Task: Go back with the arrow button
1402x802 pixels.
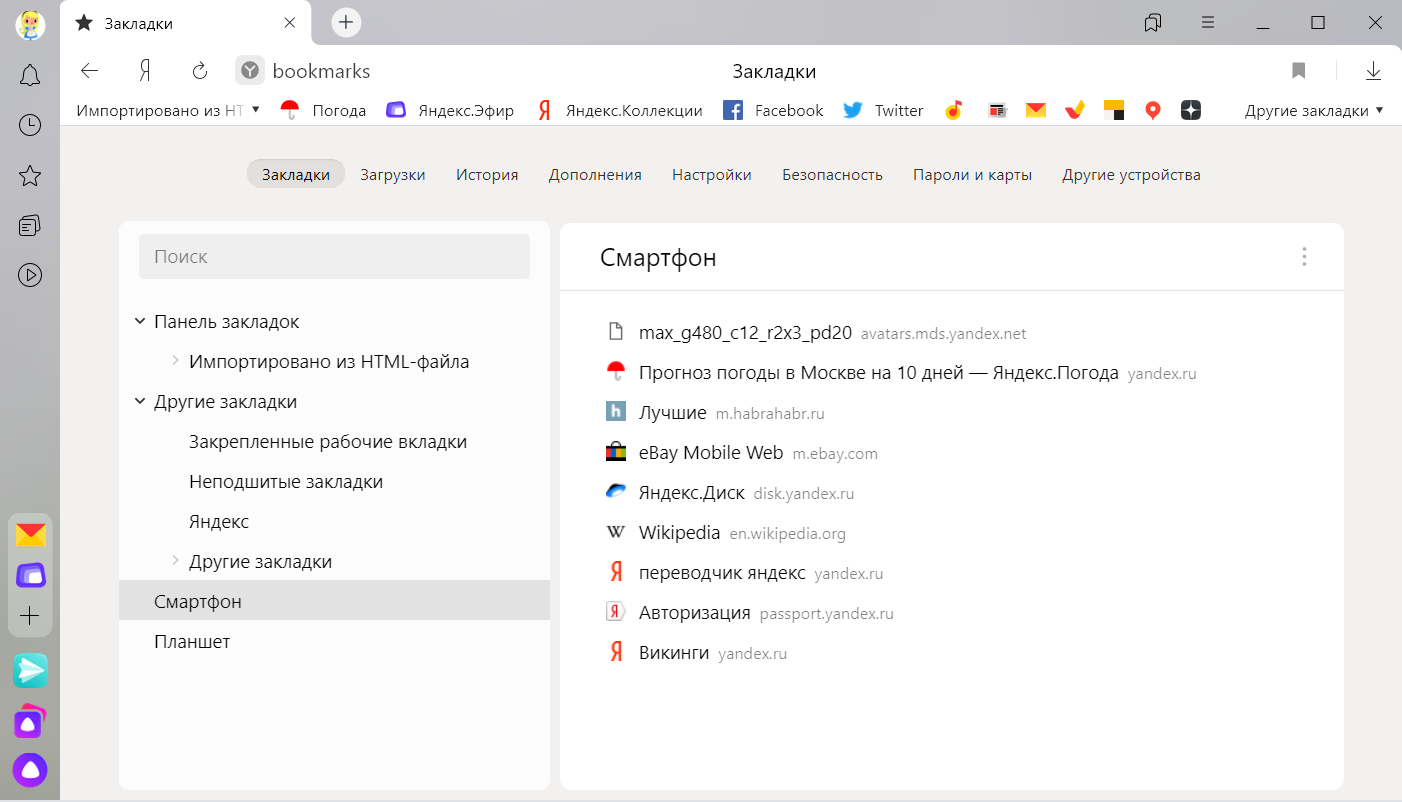Action: point(89,71)
